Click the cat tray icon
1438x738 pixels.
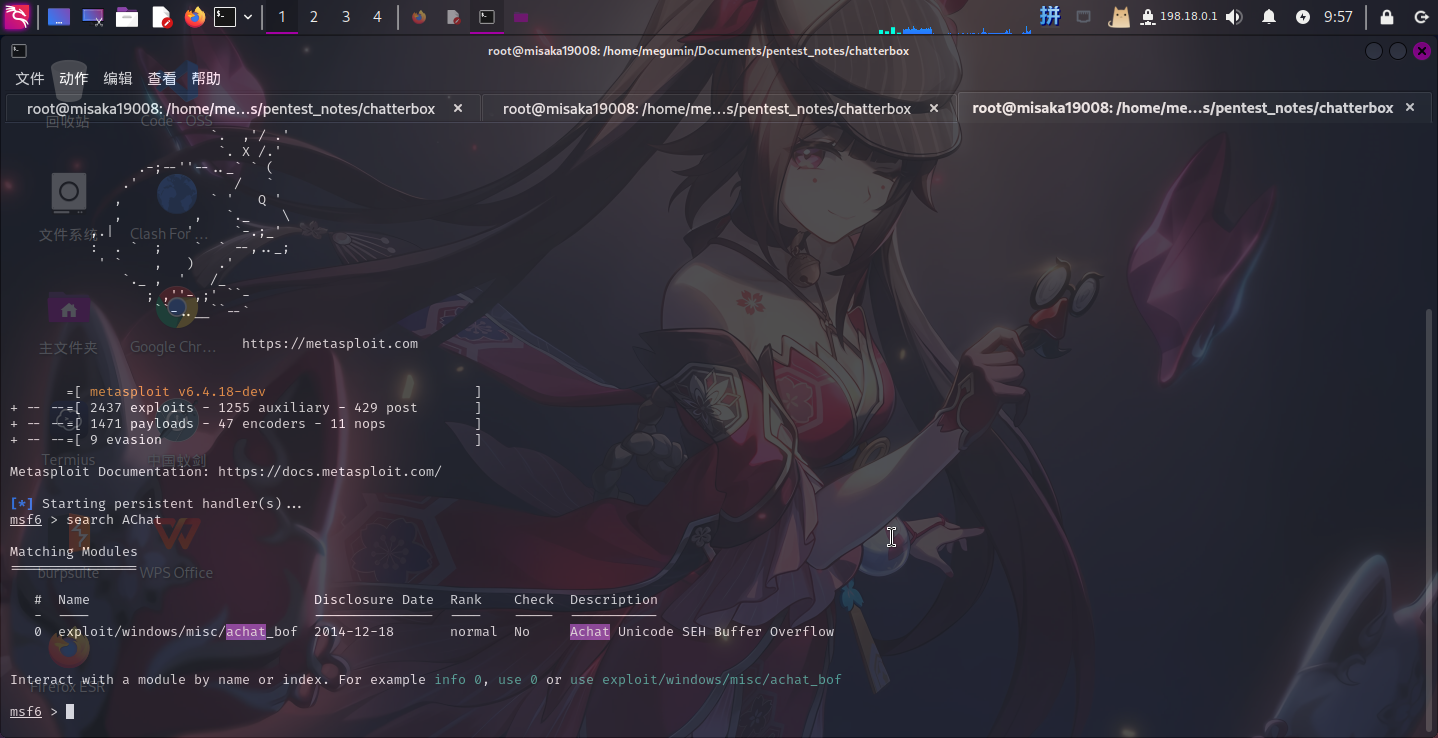coord(1119,17)
